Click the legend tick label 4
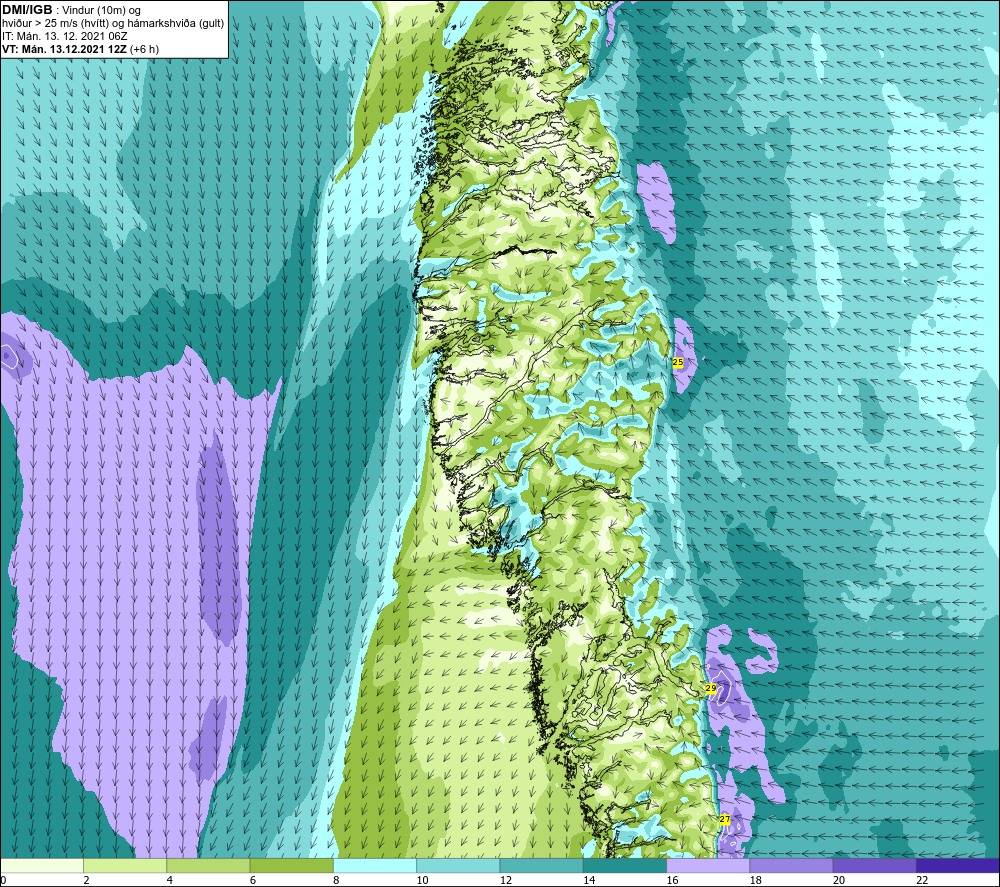Image resolution: width=1000 pixels, height=887 pixels. (170, 880)
